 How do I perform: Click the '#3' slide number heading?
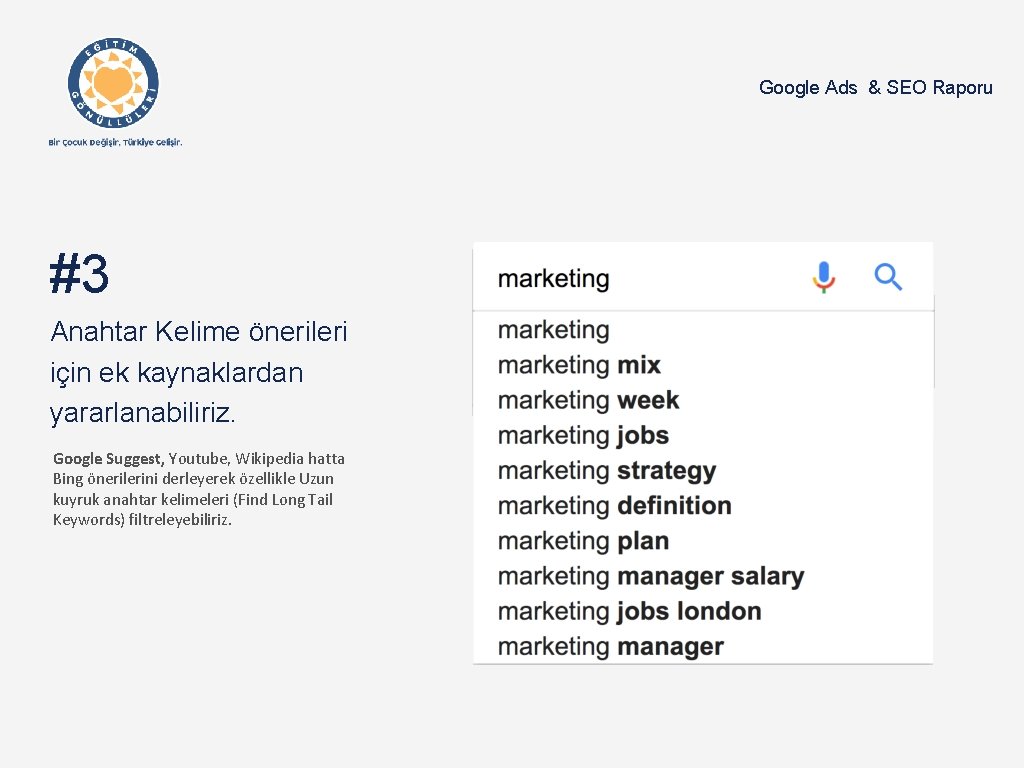pos(79,274)
